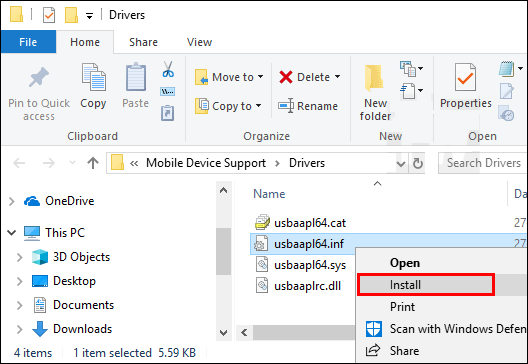Click the Copy path icon

pyautogui.click(x=167, y=91)
